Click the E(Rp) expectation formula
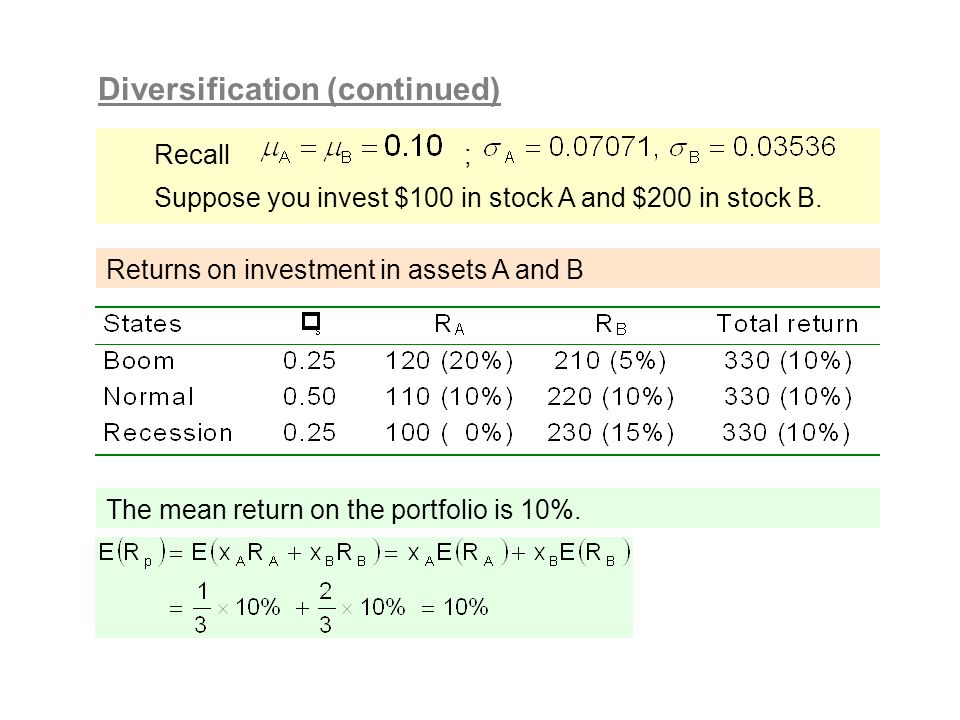 pyautogui.click(x=364, y=553)
